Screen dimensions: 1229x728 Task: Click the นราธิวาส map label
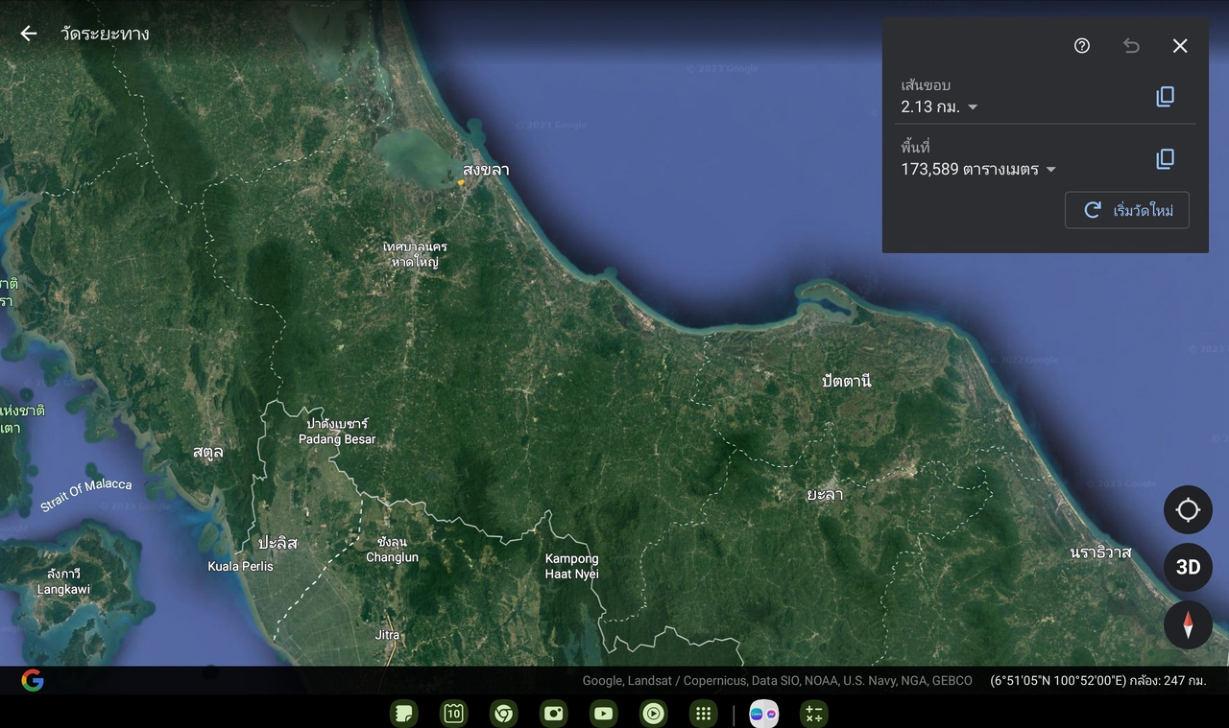(1100, 553)
